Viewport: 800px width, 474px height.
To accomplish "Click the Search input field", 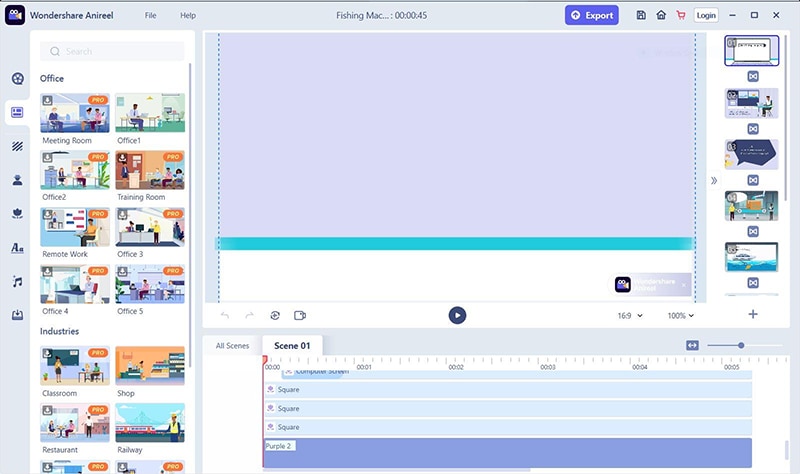I will click(112, 51).
